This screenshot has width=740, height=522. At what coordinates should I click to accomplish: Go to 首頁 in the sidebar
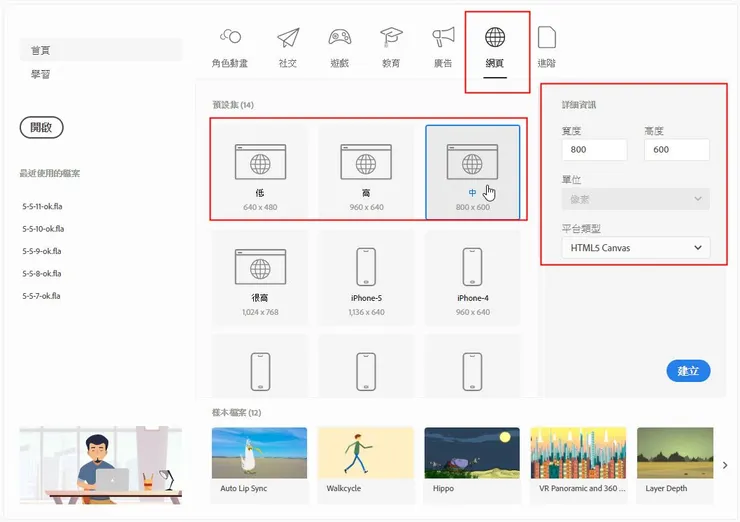[101, 50]
